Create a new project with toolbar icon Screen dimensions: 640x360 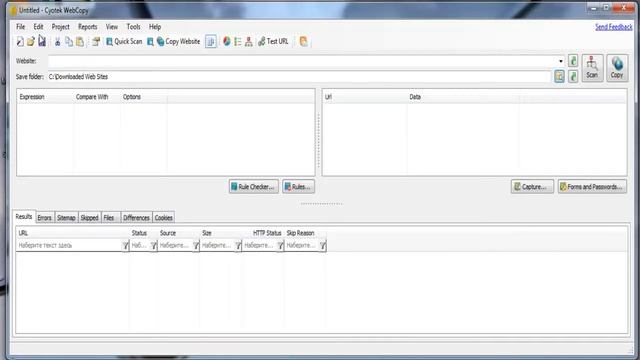[x=20, y=41]
